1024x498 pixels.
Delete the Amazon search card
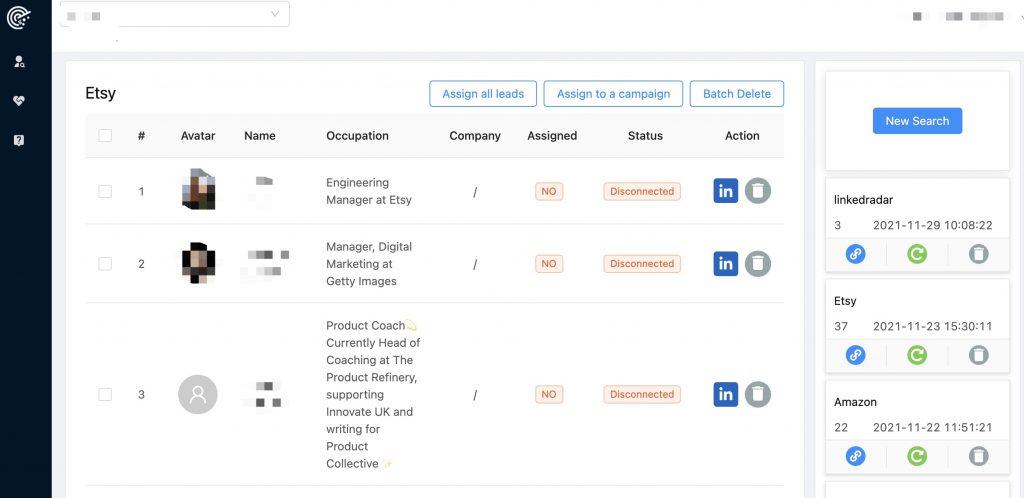[x=978, y=456]
